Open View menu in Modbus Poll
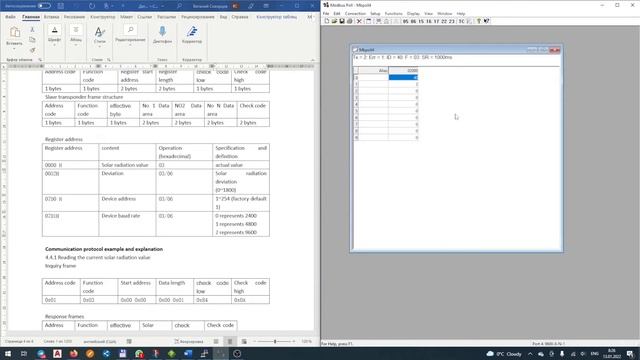Screen dimensions: 640x360 pyautogui.click(x=428, y=13)
